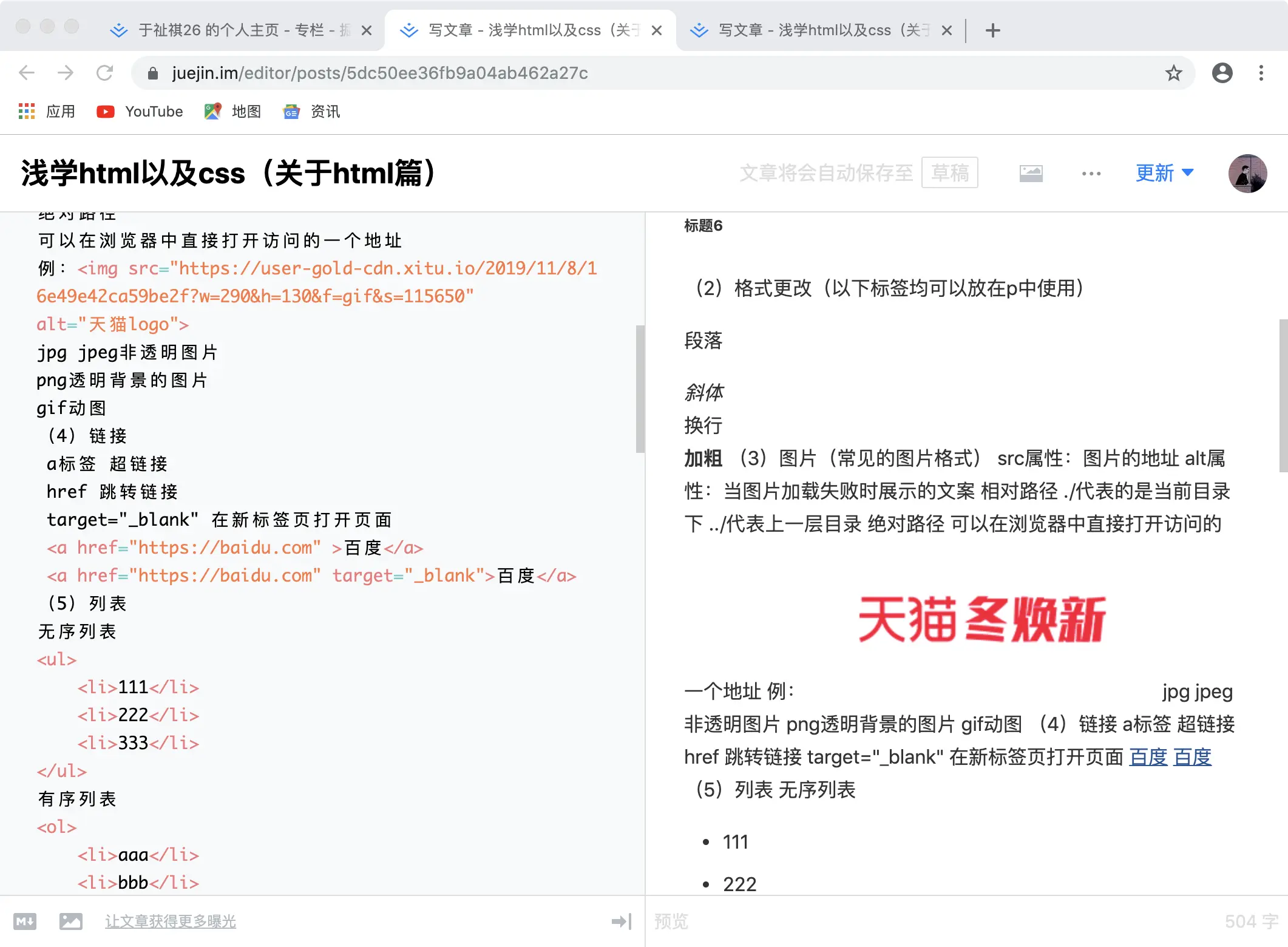Click the user avatar in the editor header
The width and height of the screenshot is (1288, 947).
[1247, 174]
